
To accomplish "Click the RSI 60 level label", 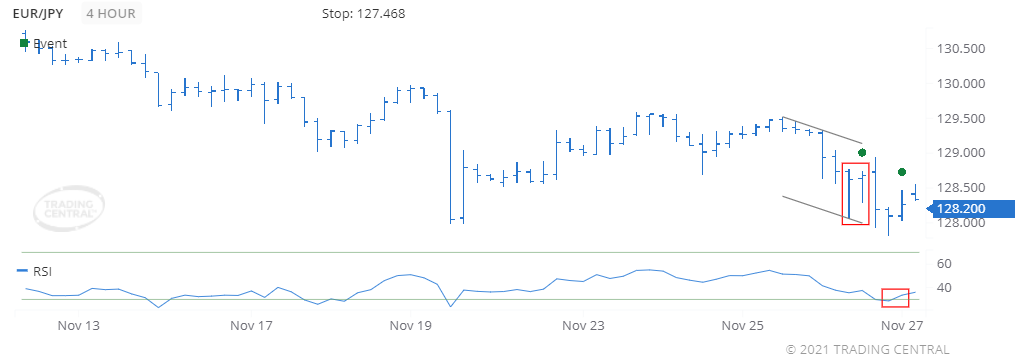I will pyautogui.click(x=944, y=263).
